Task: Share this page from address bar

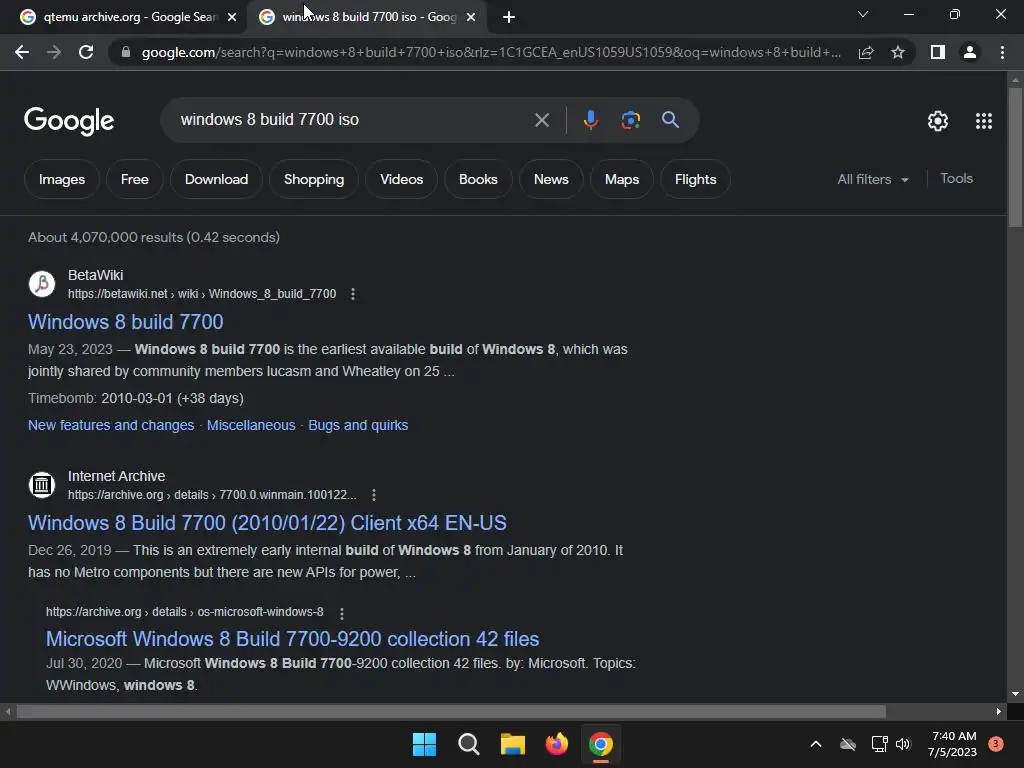Action: tap(866, 52)
